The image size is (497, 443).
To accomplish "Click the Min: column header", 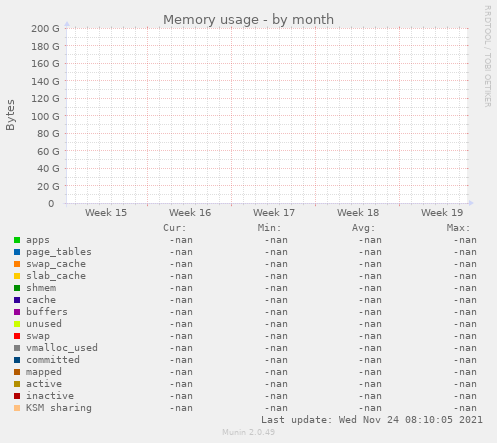I will pos(269,228).
